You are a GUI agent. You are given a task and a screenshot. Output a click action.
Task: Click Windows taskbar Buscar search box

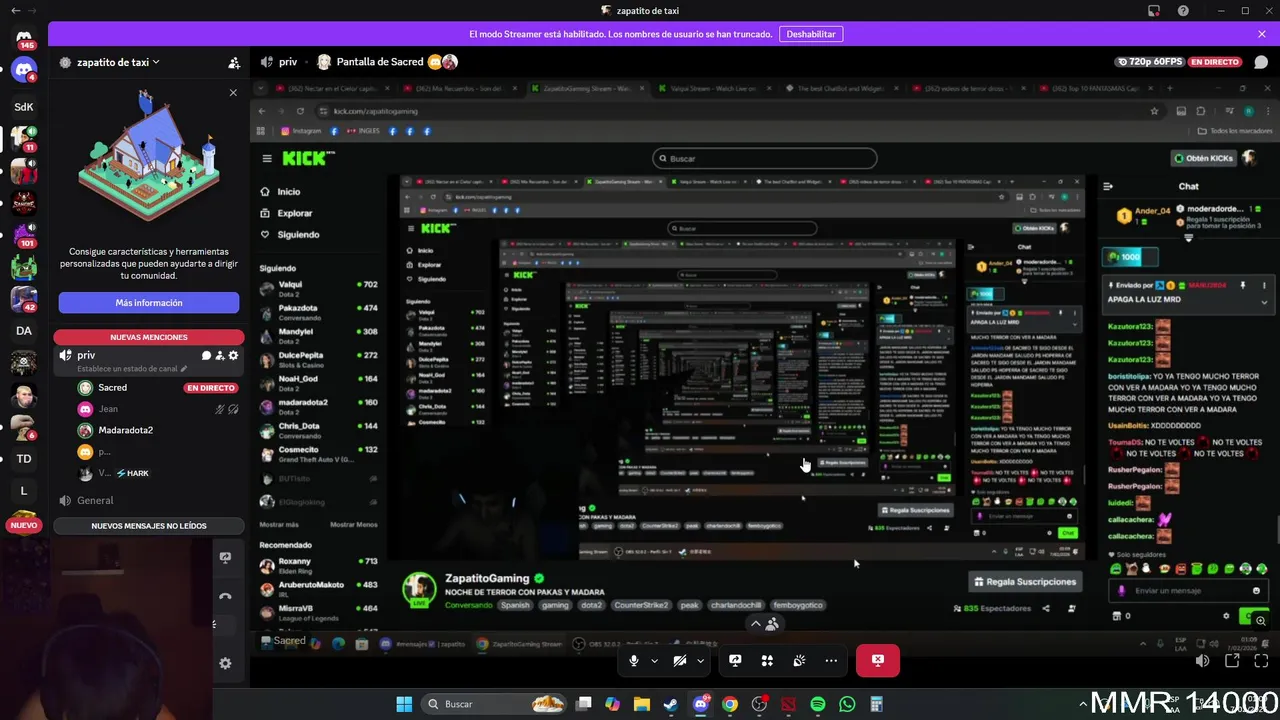(494, 704)
